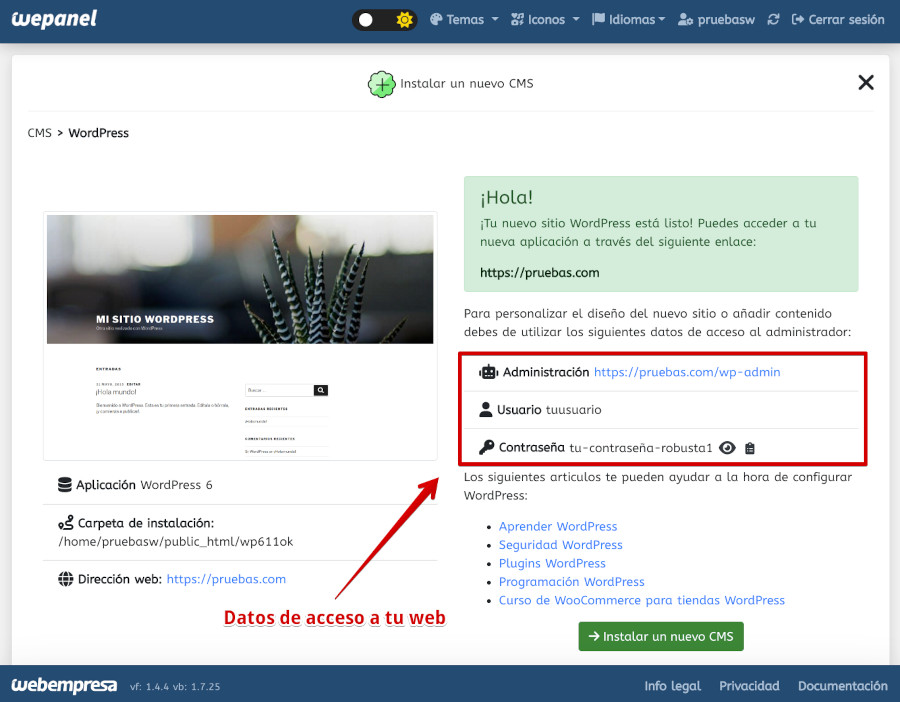Click Cerrar sesión to log out

838,20
